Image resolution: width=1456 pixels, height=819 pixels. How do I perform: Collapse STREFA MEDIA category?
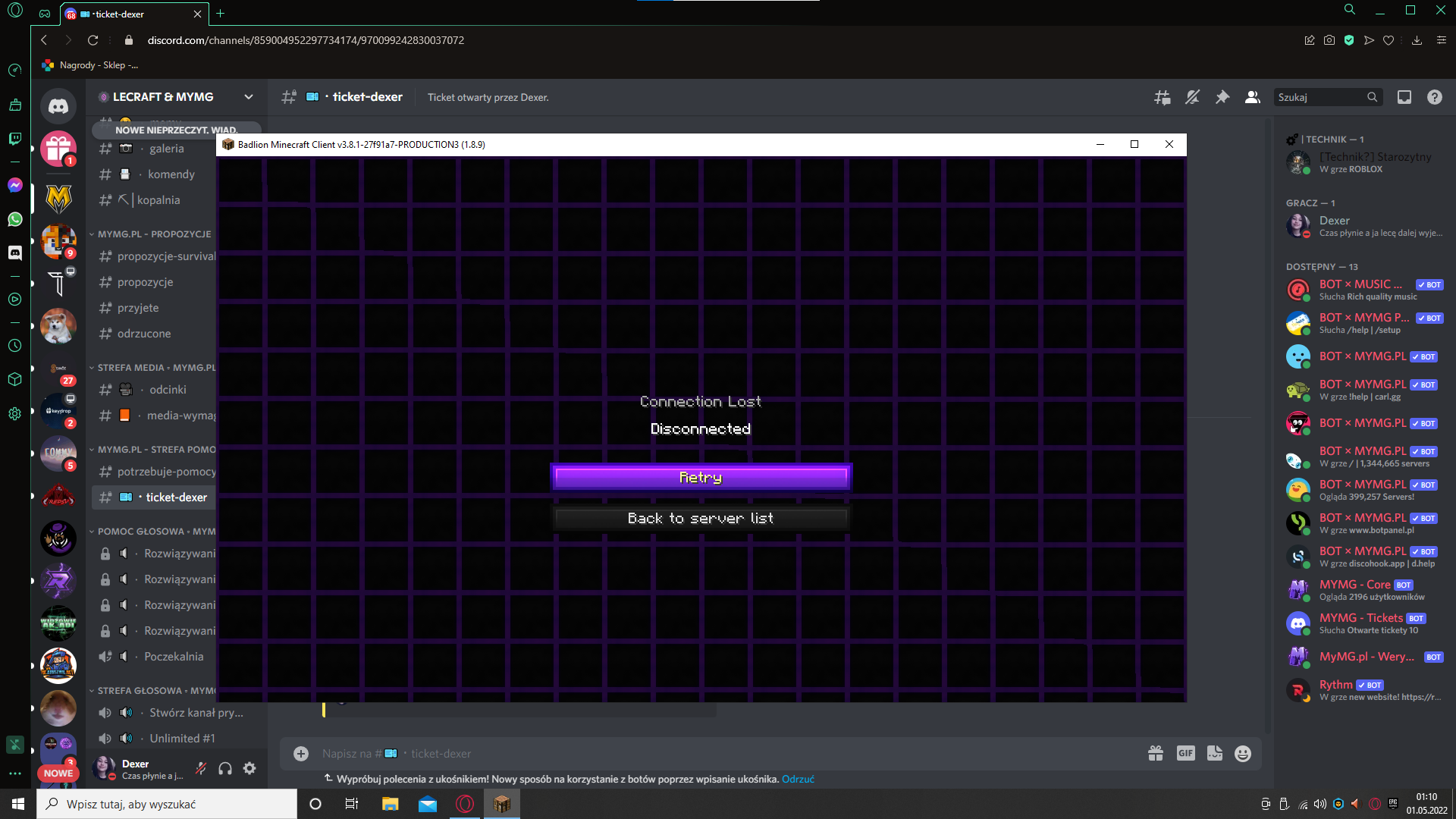tap(155, 368)
